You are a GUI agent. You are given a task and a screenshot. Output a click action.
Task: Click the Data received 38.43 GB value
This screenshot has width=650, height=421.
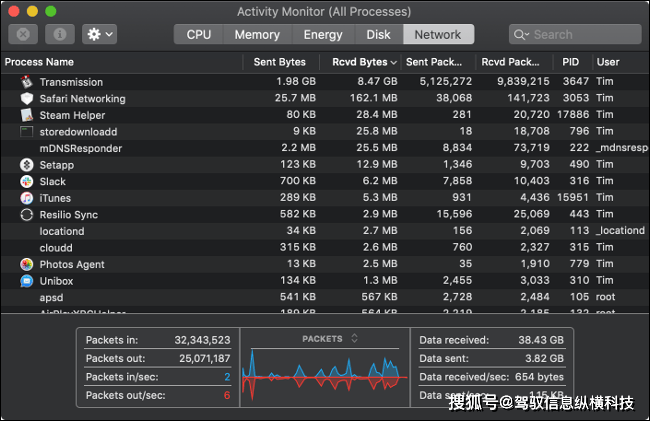point(541,340)
